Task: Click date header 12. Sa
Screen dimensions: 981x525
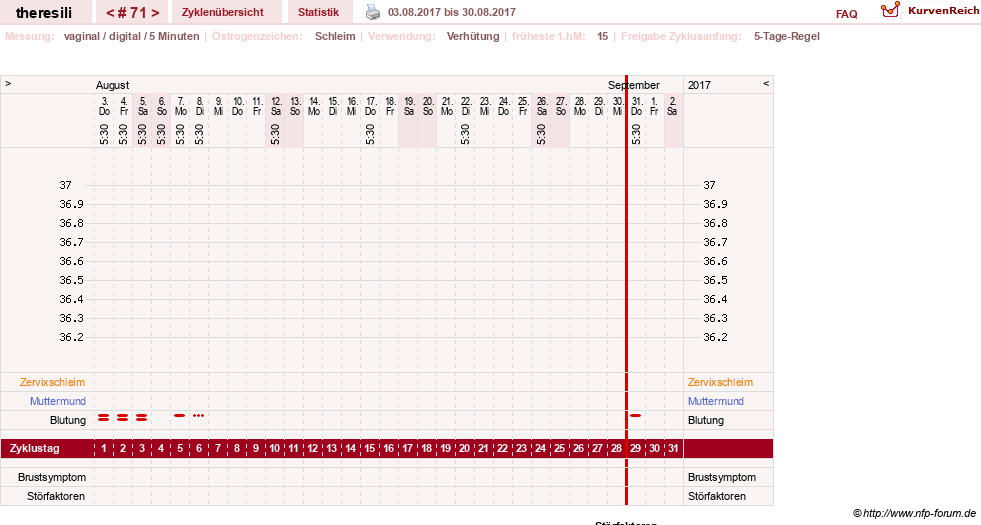Action: click(275, 106)
